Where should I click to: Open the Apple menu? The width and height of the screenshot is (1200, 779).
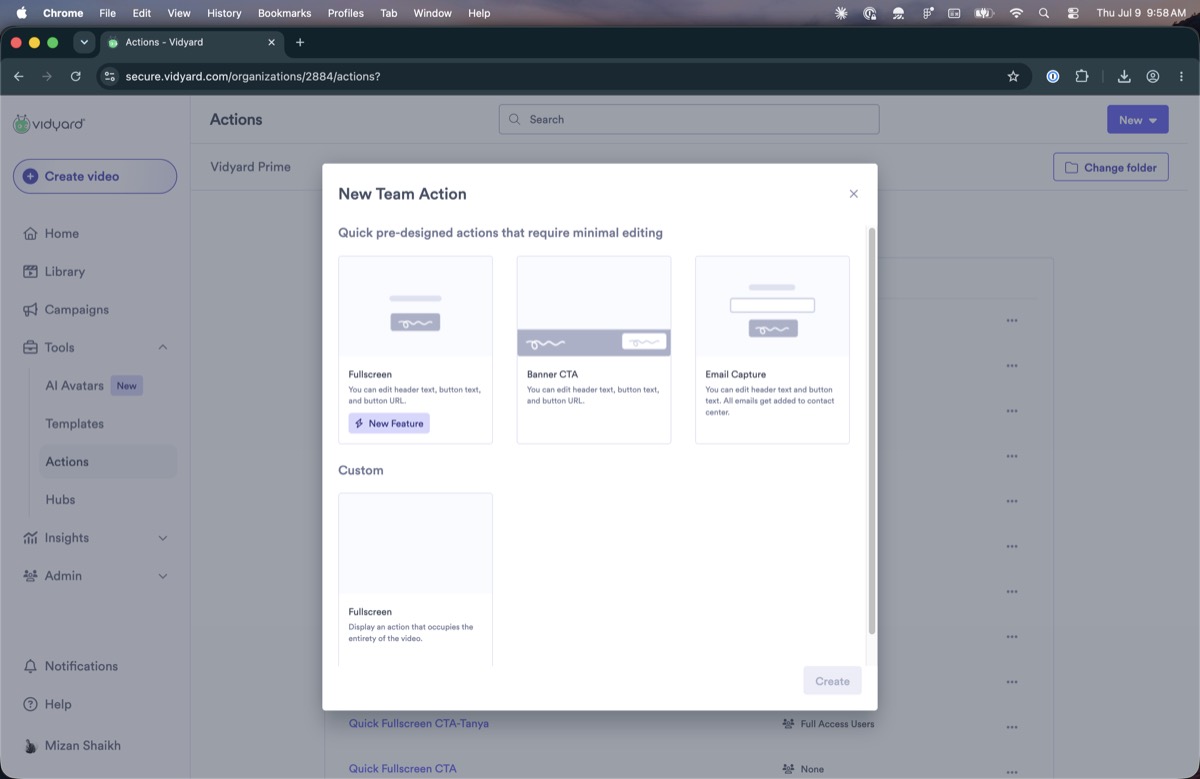21,13
